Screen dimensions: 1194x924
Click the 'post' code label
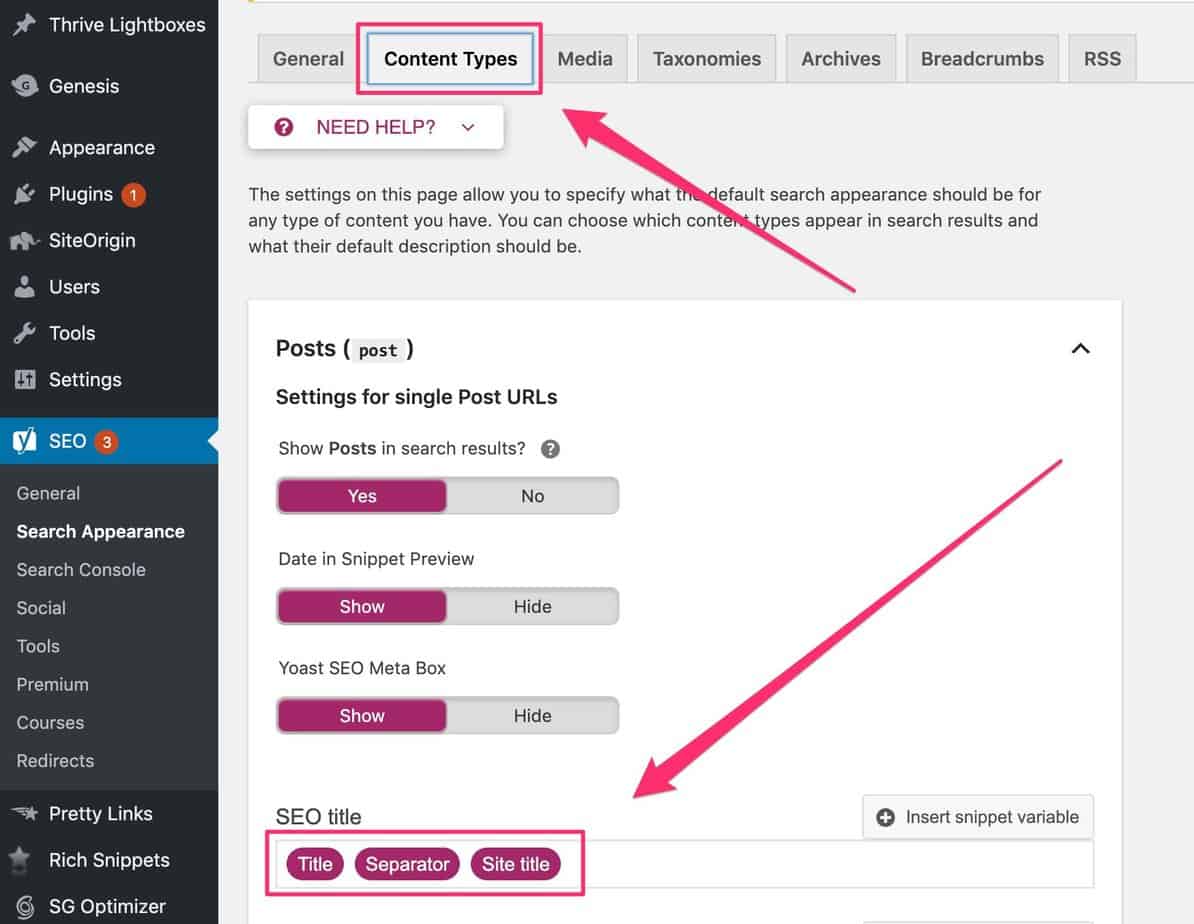[x=378, y=350]
